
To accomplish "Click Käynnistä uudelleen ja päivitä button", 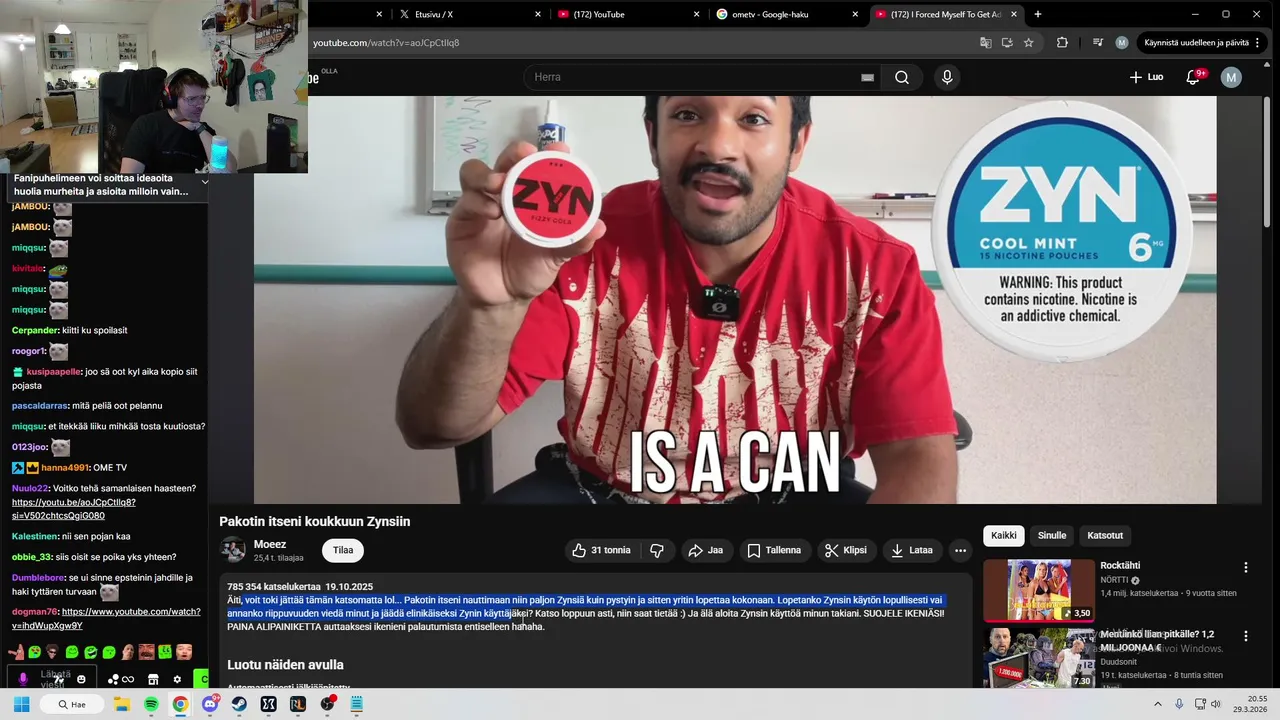I will [x=1202, y=43].
